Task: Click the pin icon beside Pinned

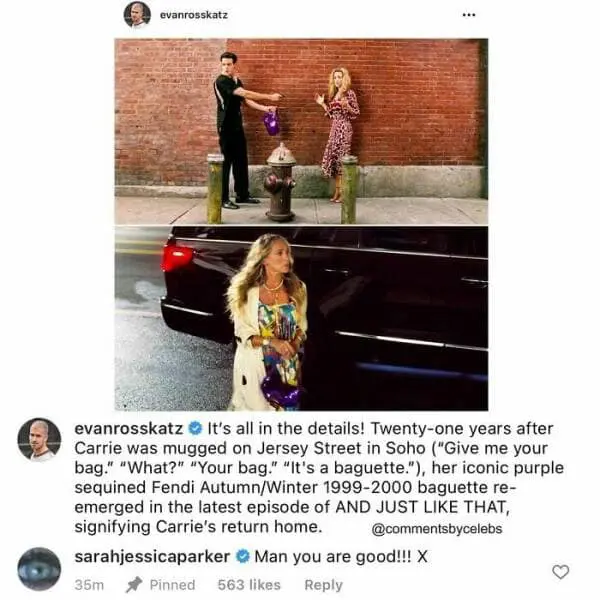Action: pos(134,585)
